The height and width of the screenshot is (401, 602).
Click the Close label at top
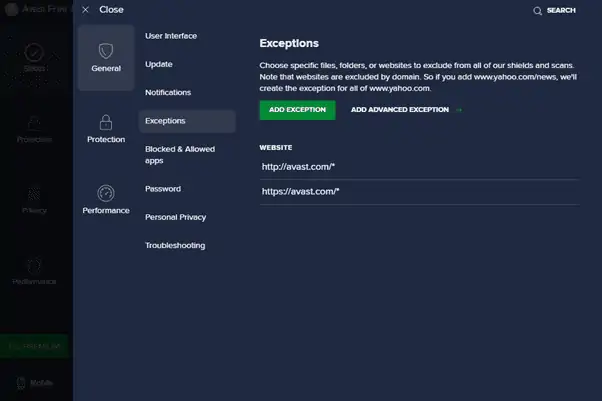coord(111,10)
